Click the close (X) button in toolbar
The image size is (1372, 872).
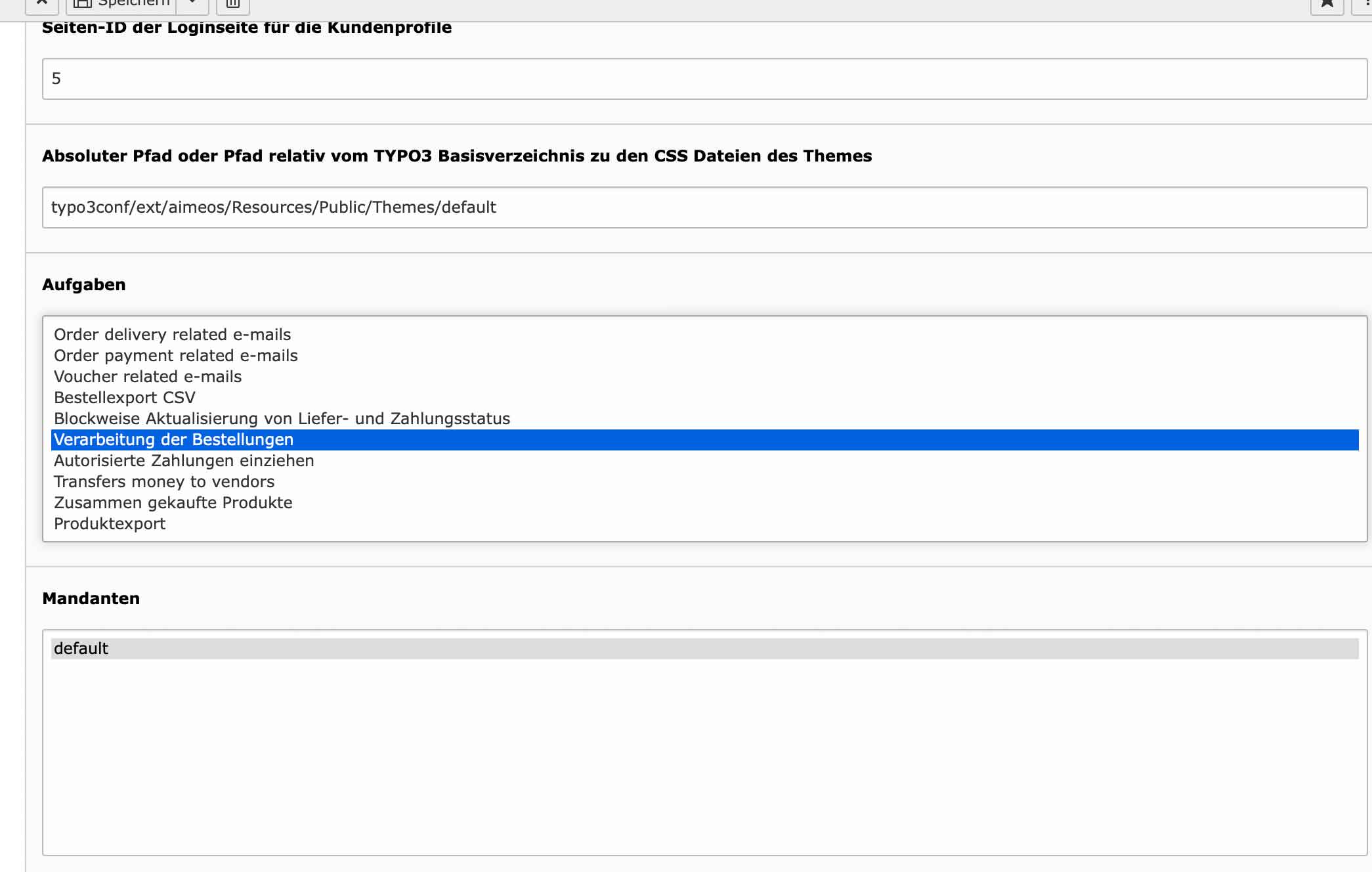click(x=42, y=4)
